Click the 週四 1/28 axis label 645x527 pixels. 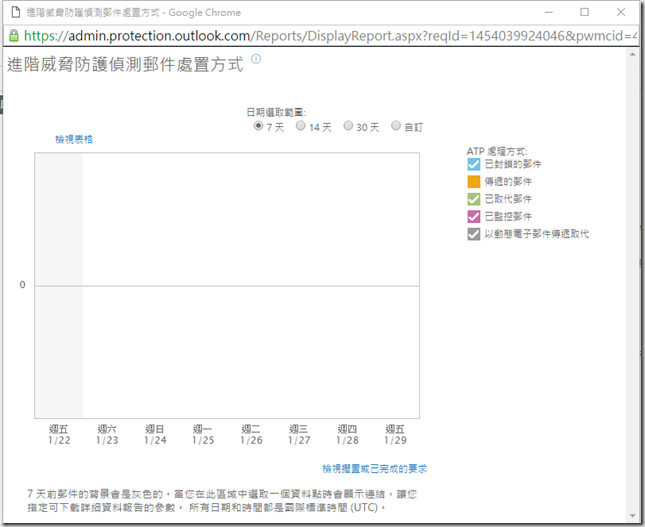pos(347,434)
